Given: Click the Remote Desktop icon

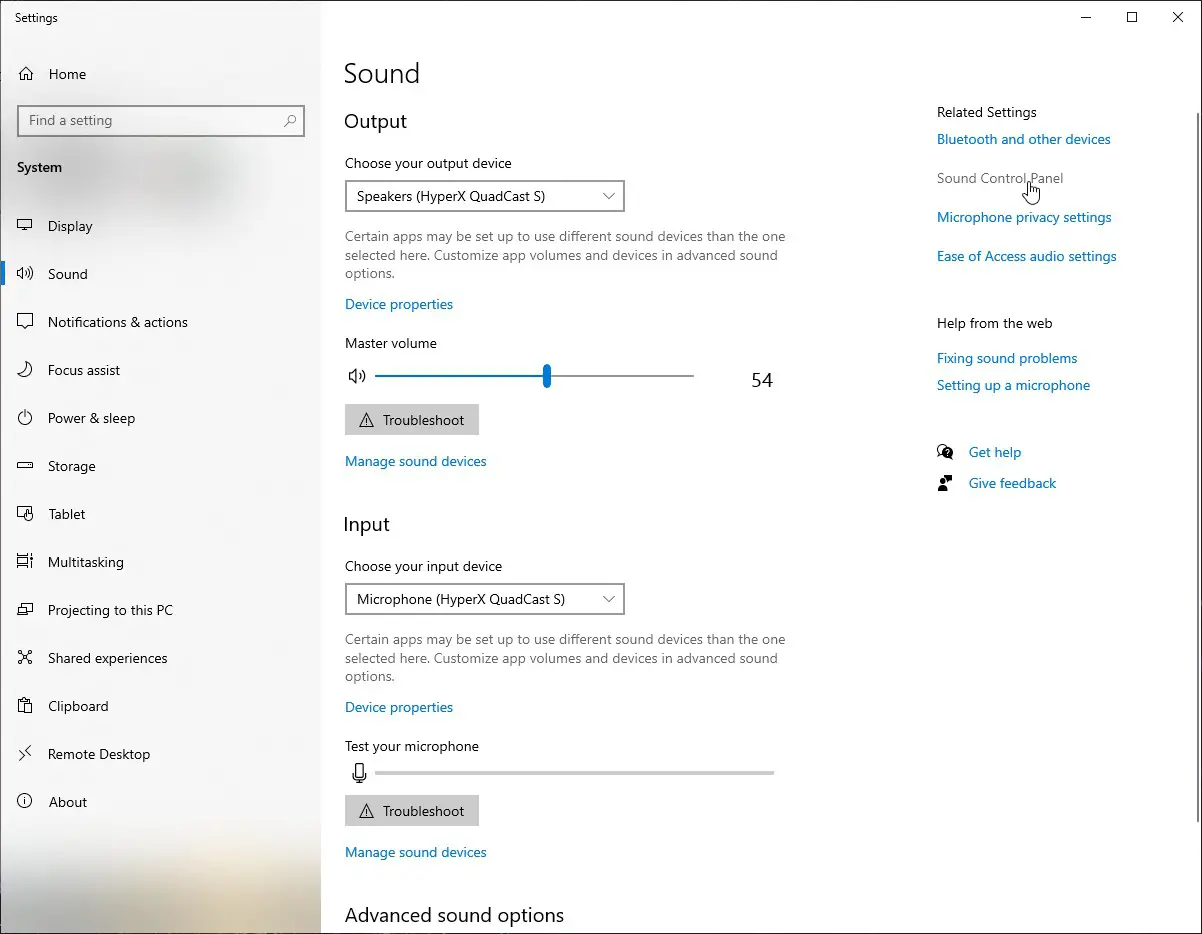Looking at the screenshot, I should pyautogui.click(x=26, y=754).
